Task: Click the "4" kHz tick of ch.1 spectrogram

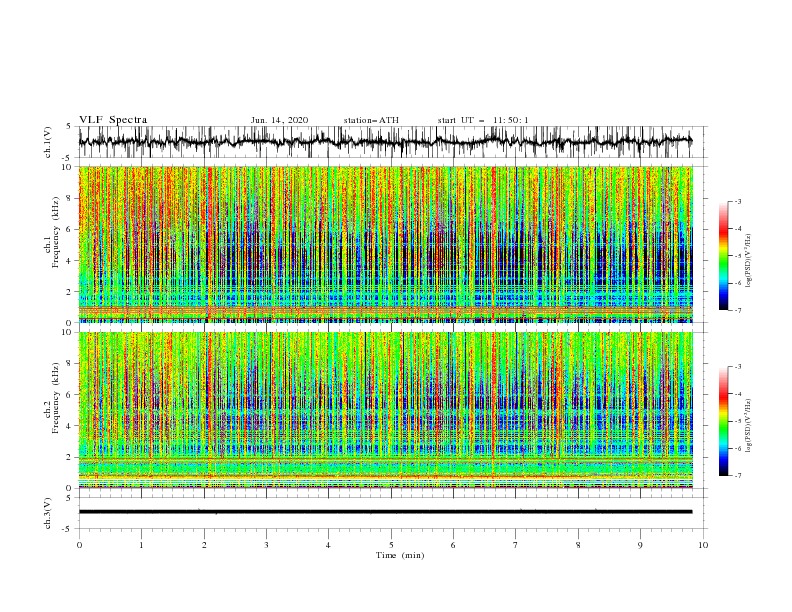Action: [x=70, y=261]
